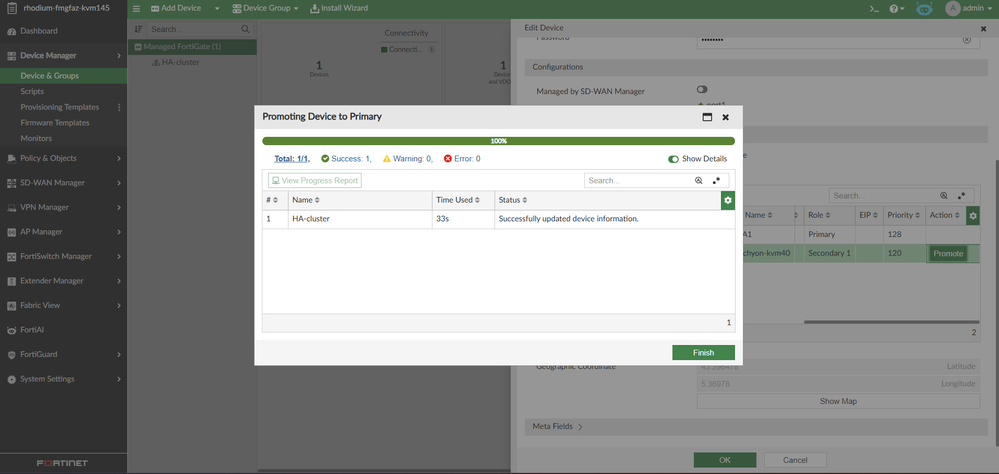The height and width of the screenshot is (474, 999).
Task: Open the Device Group dropdown
Action: tap(266, 8)
